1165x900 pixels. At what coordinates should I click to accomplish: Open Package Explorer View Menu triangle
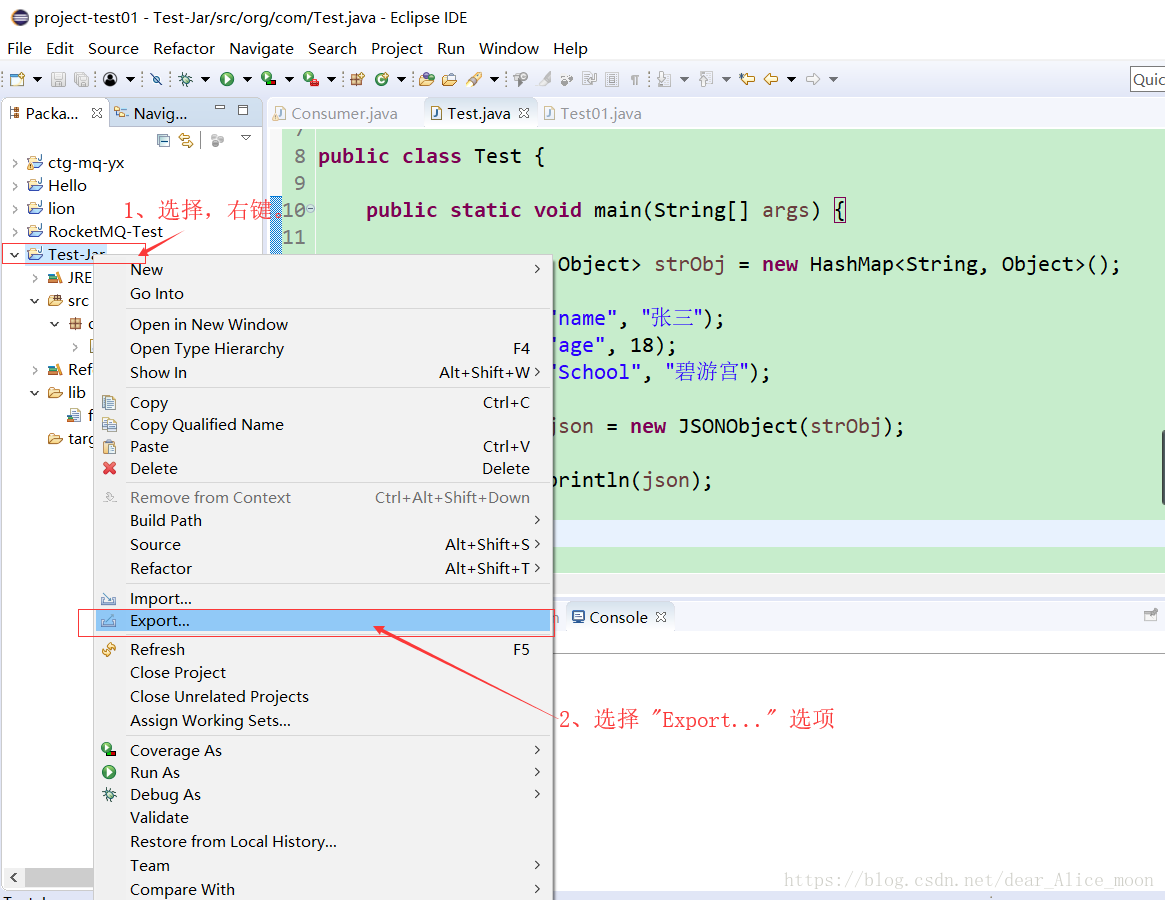tap(246, 138)
